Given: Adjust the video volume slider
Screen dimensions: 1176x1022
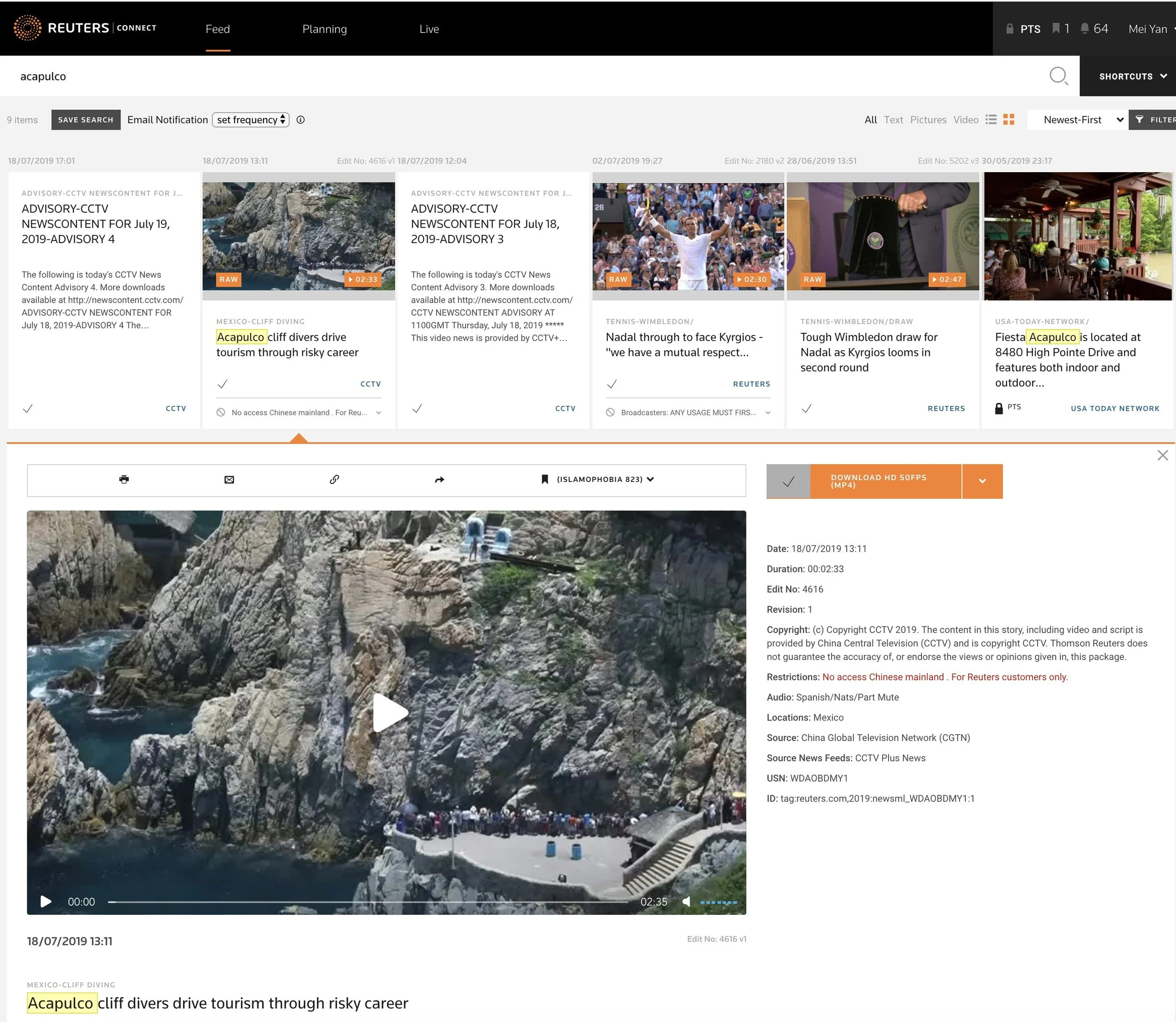Looking at the screenshot, I should tap(719, 902).
